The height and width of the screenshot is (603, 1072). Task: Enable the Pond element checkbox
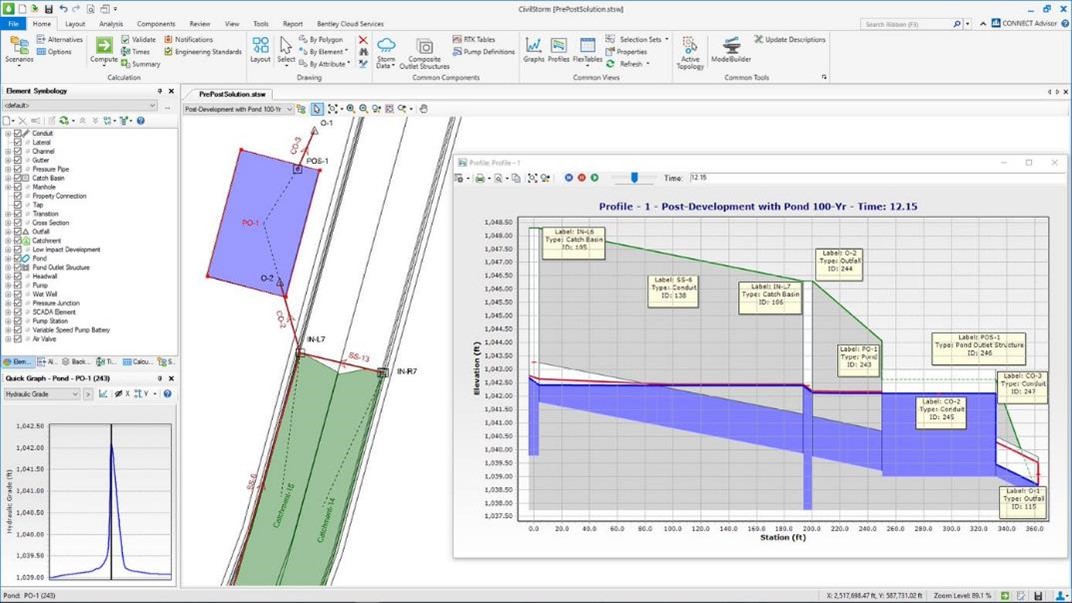coord(17,257)
